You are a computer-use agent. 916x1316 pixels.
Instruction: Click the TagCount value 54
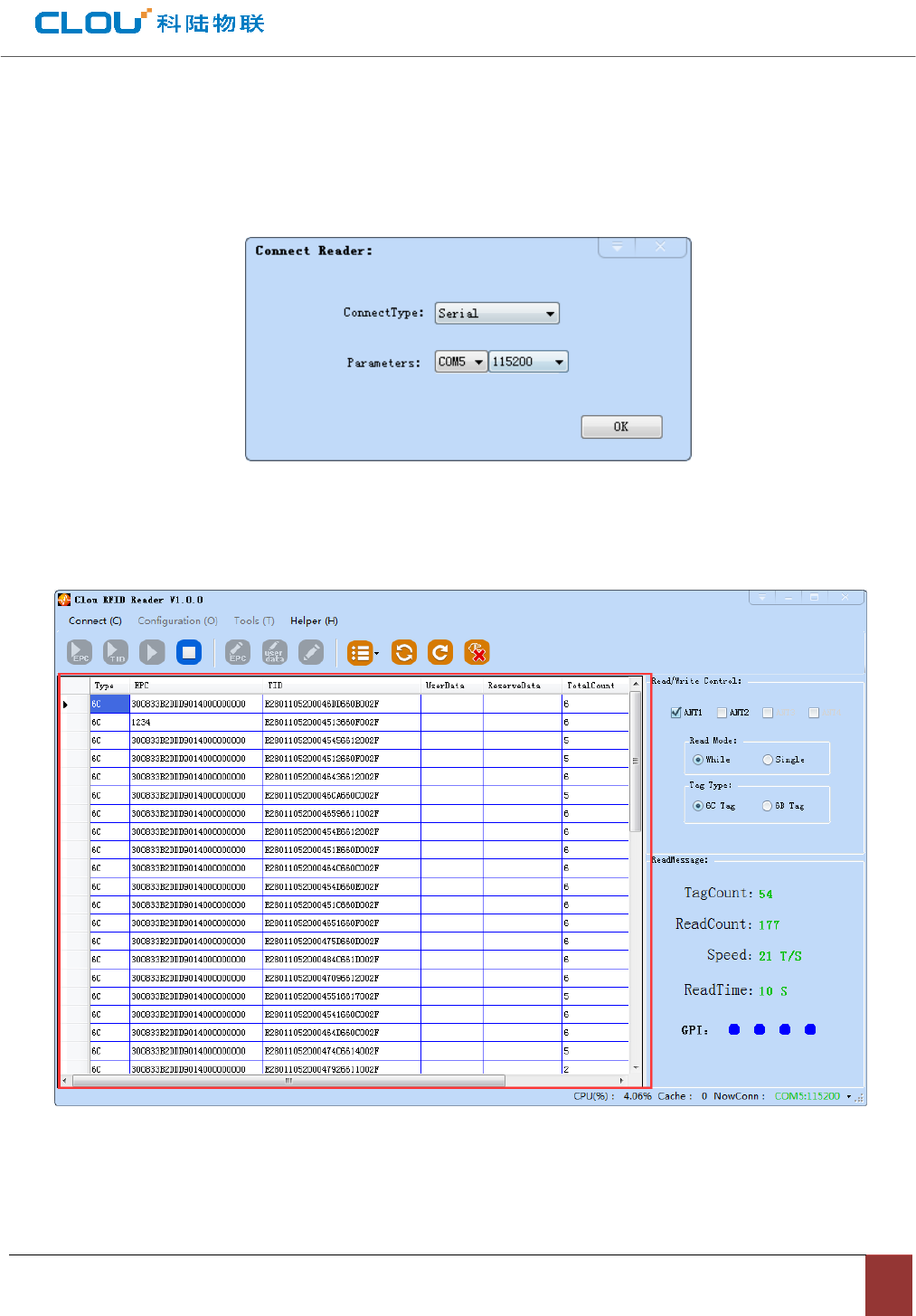[x=766, y=894]
